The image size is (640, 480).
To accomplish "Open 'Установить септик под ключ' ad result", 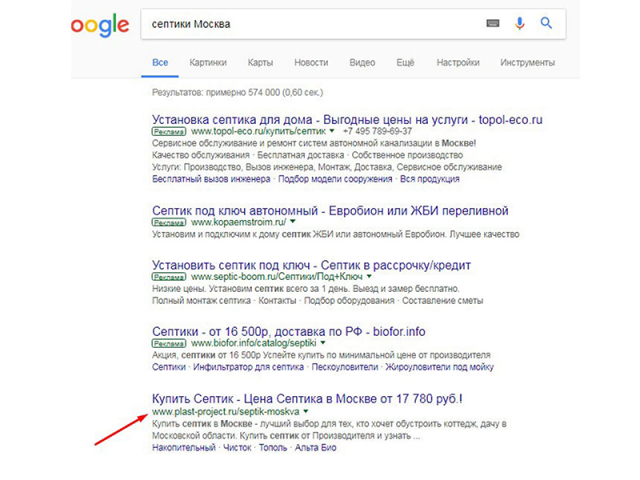I will tap(311, 265).
